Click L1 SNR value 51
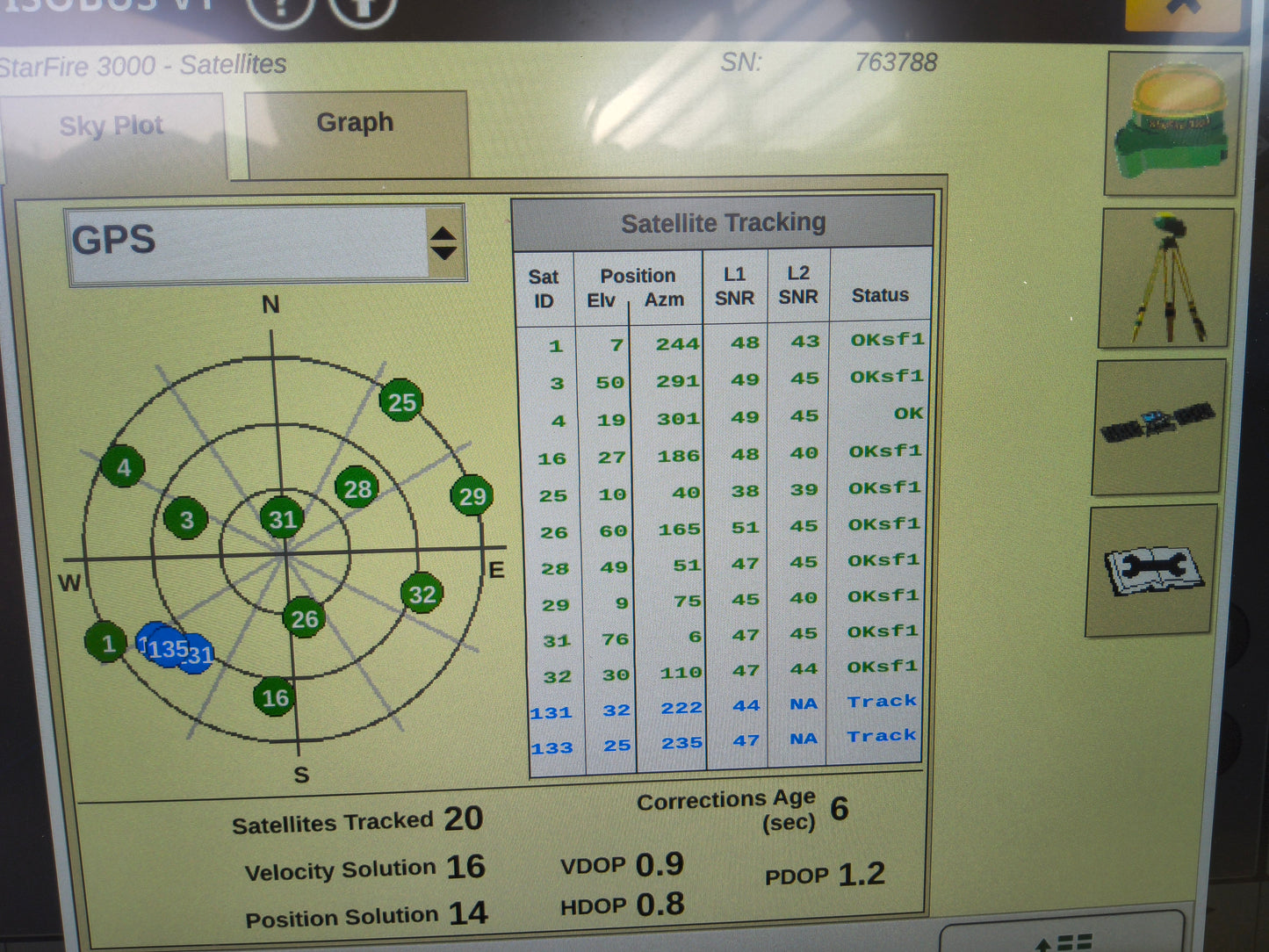 point(746,528)
